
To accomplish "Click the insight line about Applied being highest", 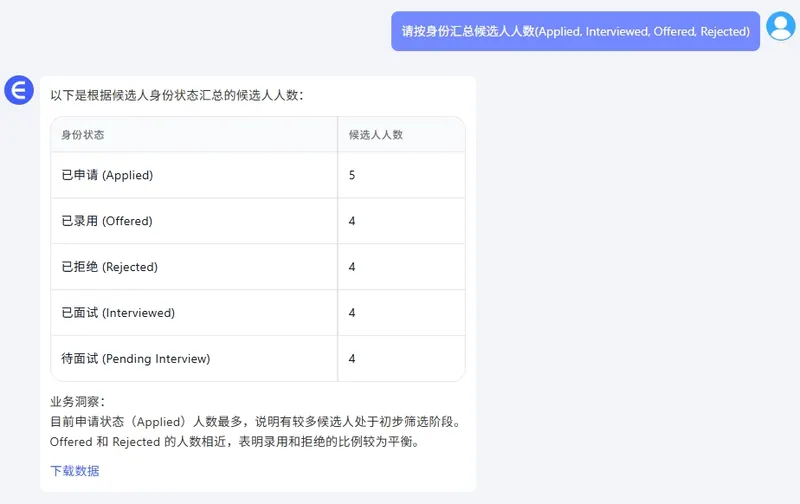I will pyautogui.click(x=255, y=421).
